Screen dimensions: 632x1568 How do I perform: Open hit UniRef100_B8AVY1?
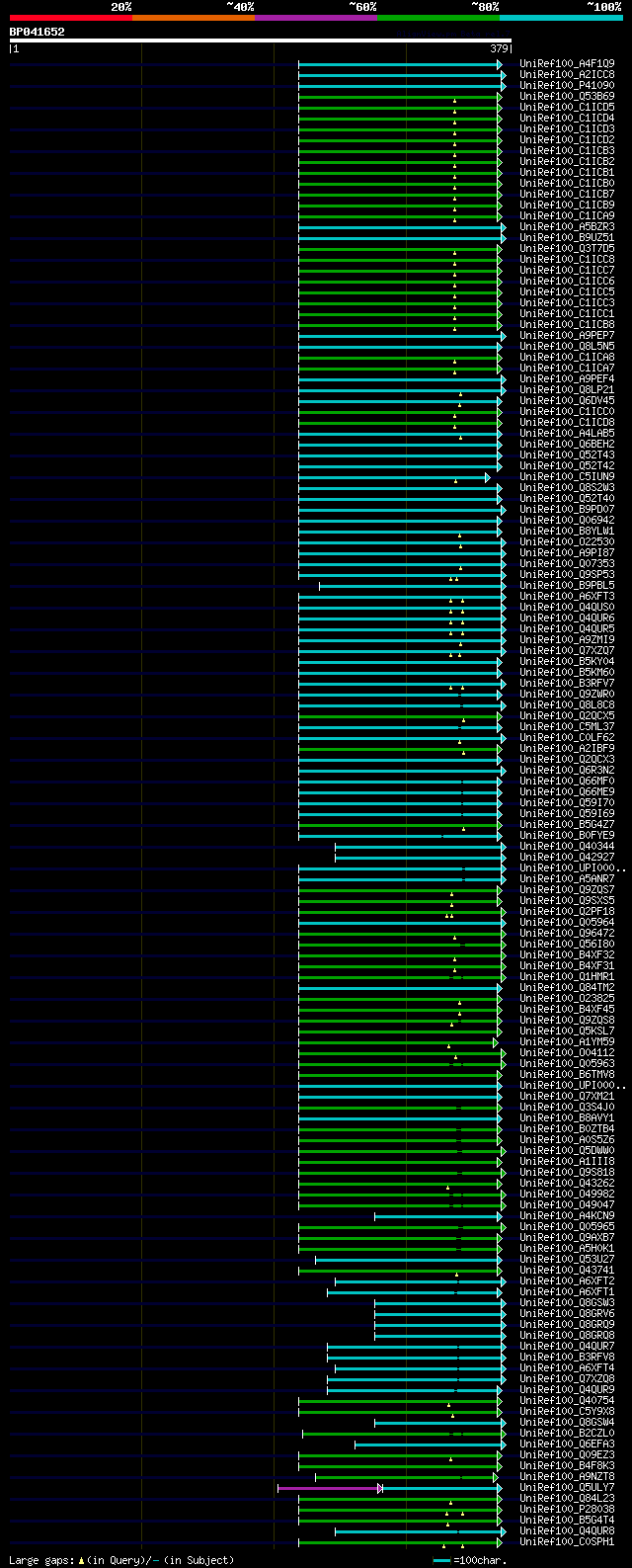click(567, 1117)
